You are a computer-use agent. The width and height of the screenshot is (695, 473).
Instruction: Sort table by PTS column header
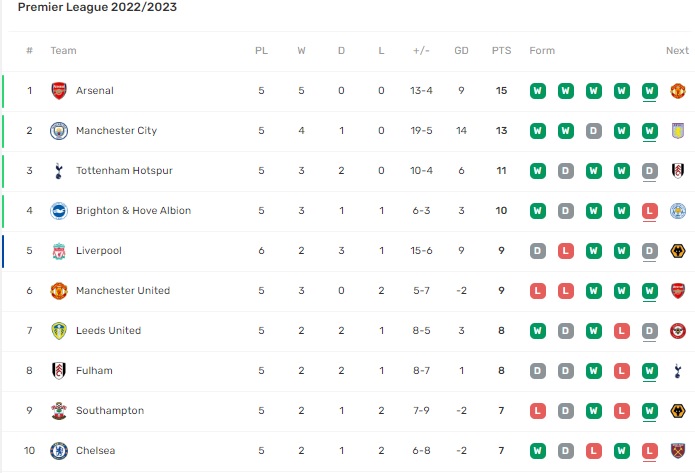[x=501, y=51]
